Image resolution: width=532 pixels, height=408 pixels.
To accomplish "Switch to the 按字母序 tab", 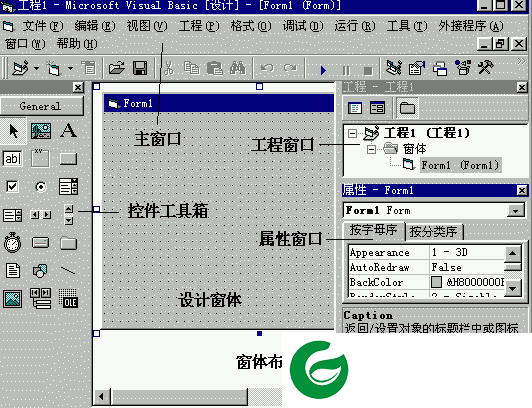I will [374, 230].
